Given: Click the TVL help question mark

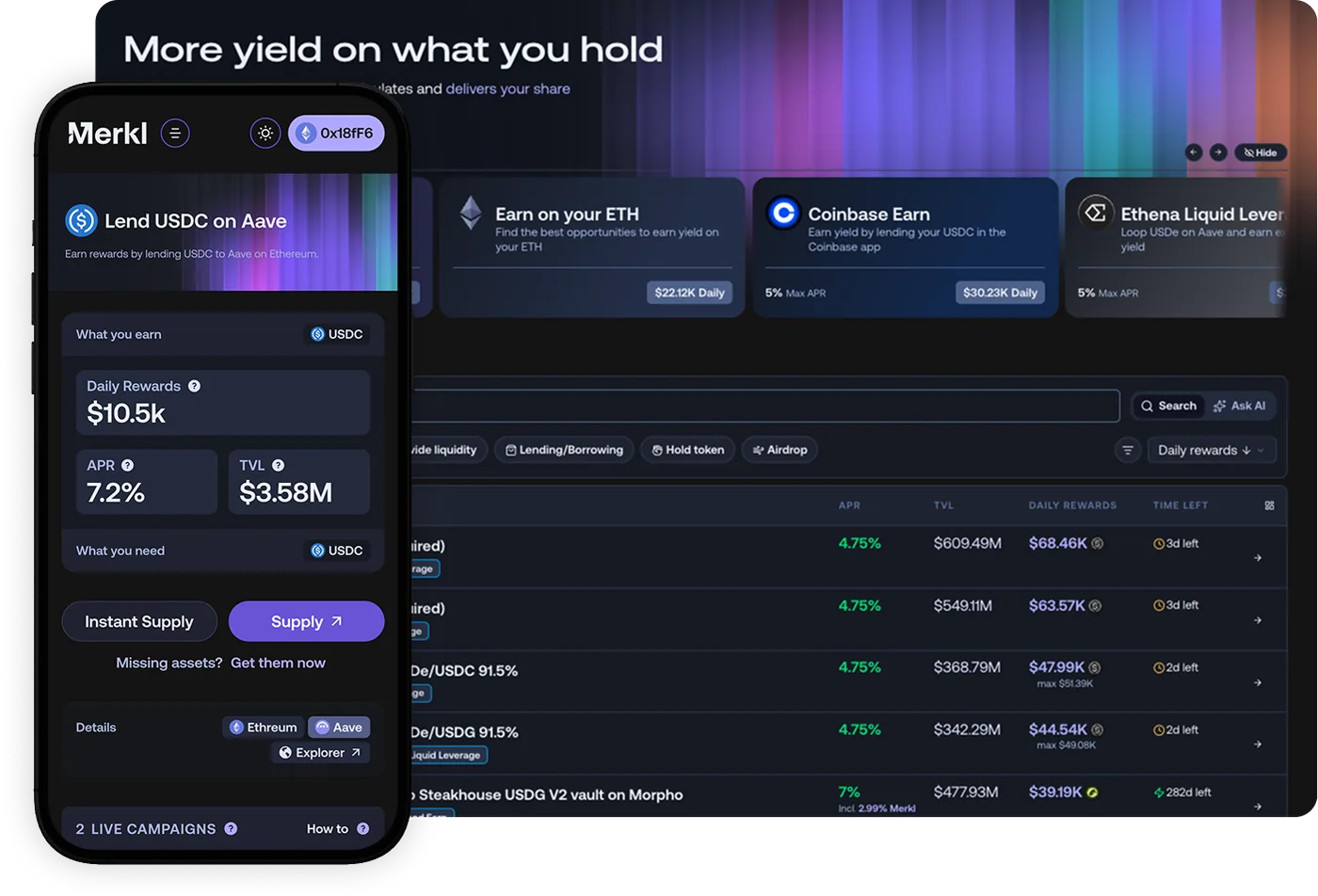Looking at the screenshot, I should point(278,465).
